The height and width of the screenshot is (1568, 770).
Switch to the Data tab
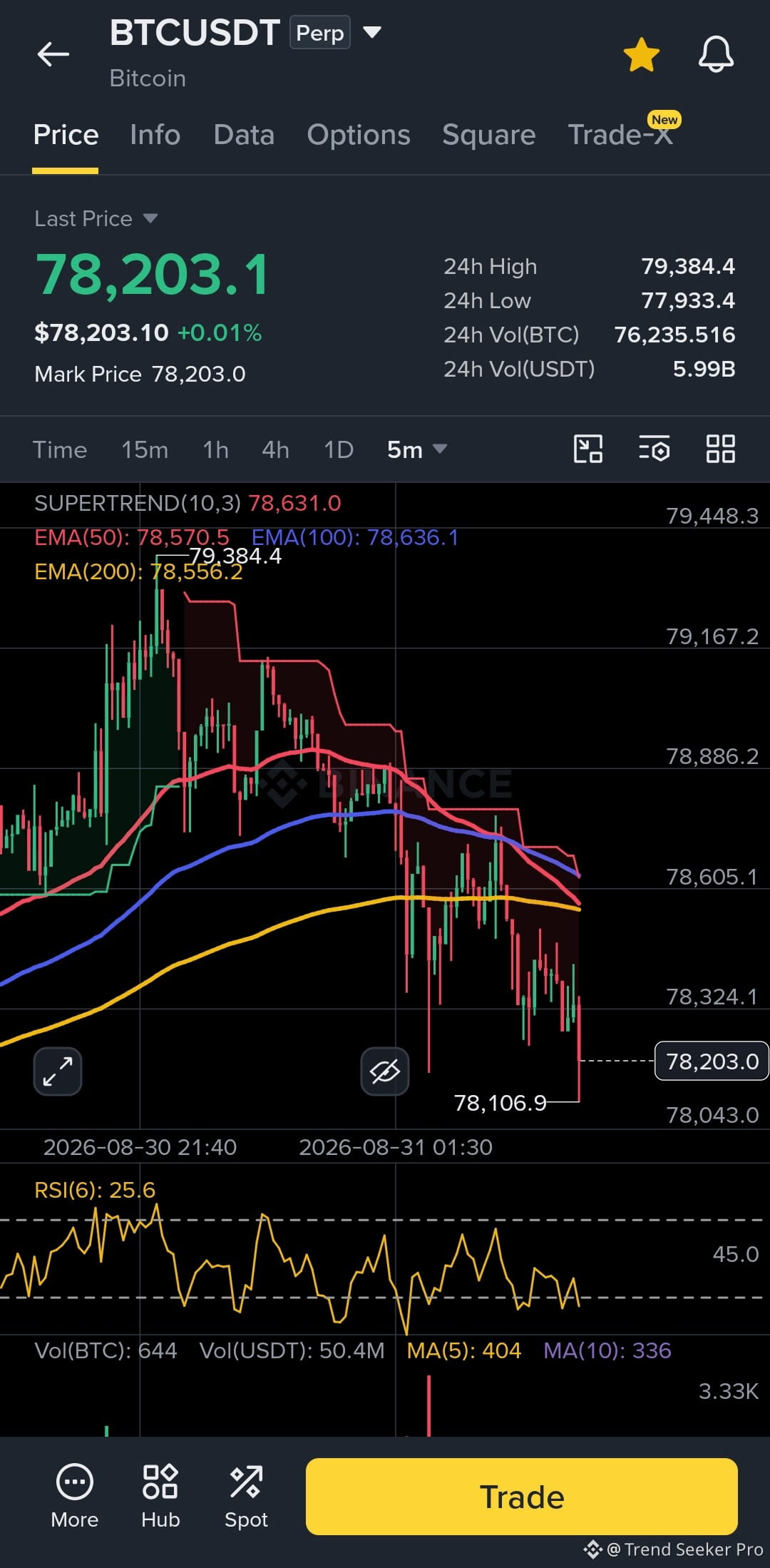point(244,135)
